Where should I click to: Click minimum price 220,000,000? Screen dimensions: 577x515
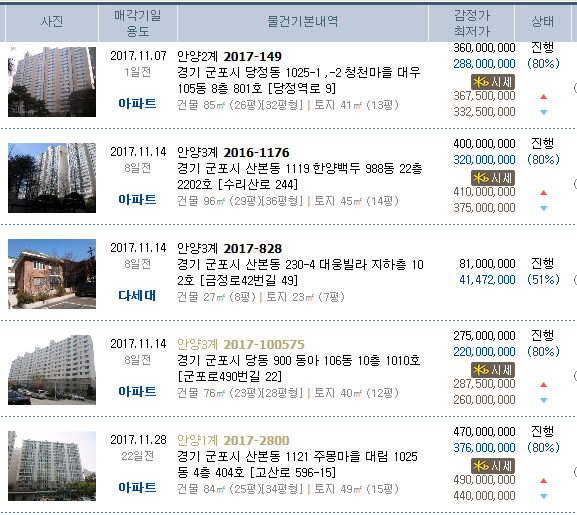tap(484, 352)
